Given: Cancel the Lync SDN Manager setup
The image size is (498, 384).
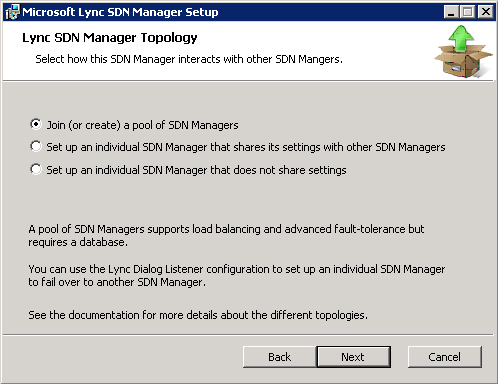Looking at the screenshot, I should (445, 357).
